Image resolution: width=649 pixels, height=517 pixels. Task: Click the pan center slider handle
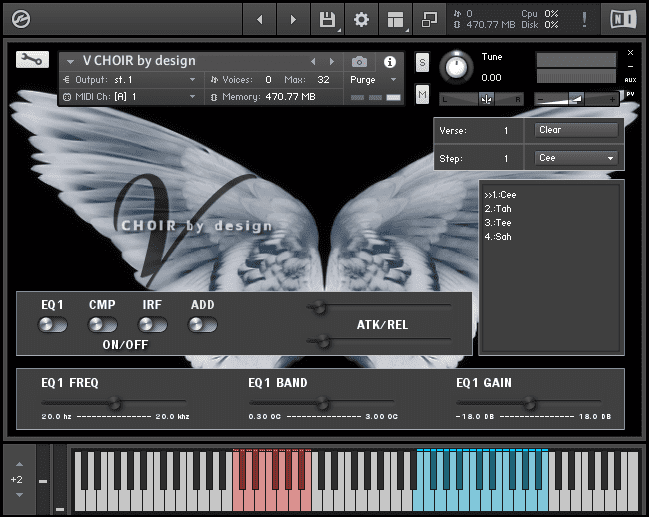[x=487, y=99]
